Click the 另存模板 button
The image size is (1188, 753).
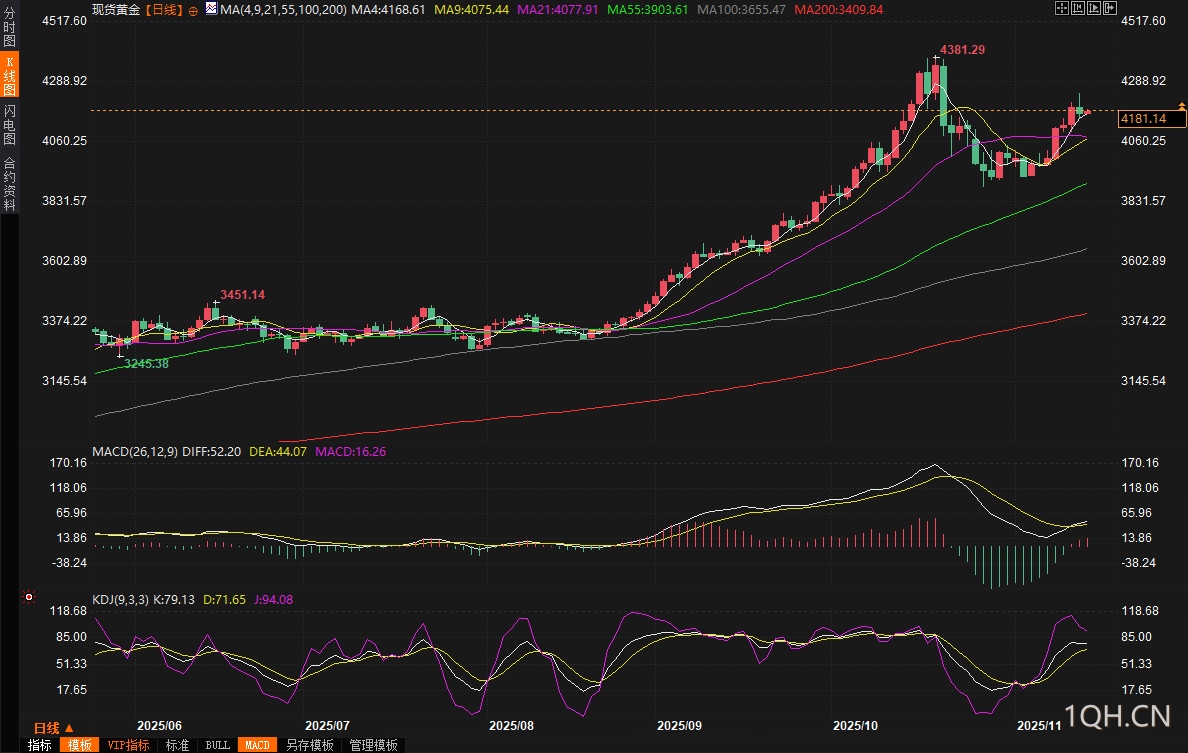pyautogui.click(x=309, y=745)
